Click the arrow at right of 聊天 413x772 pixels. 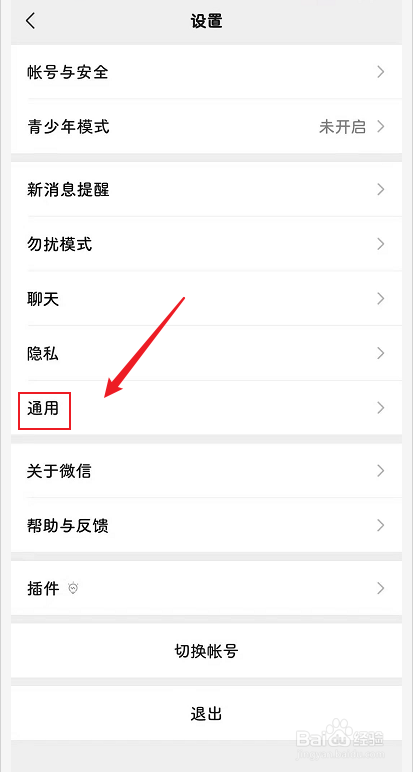(x=381, y=299)
